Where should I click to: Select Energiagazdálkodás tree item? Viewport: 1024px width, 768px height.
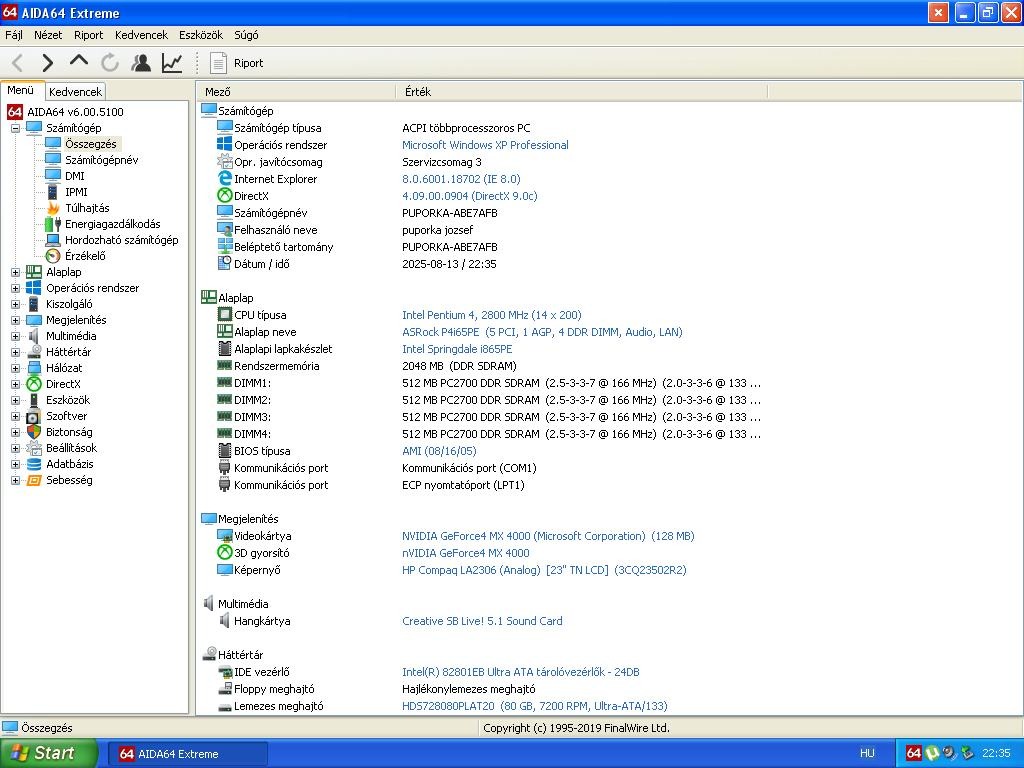(x=112, y=224)
